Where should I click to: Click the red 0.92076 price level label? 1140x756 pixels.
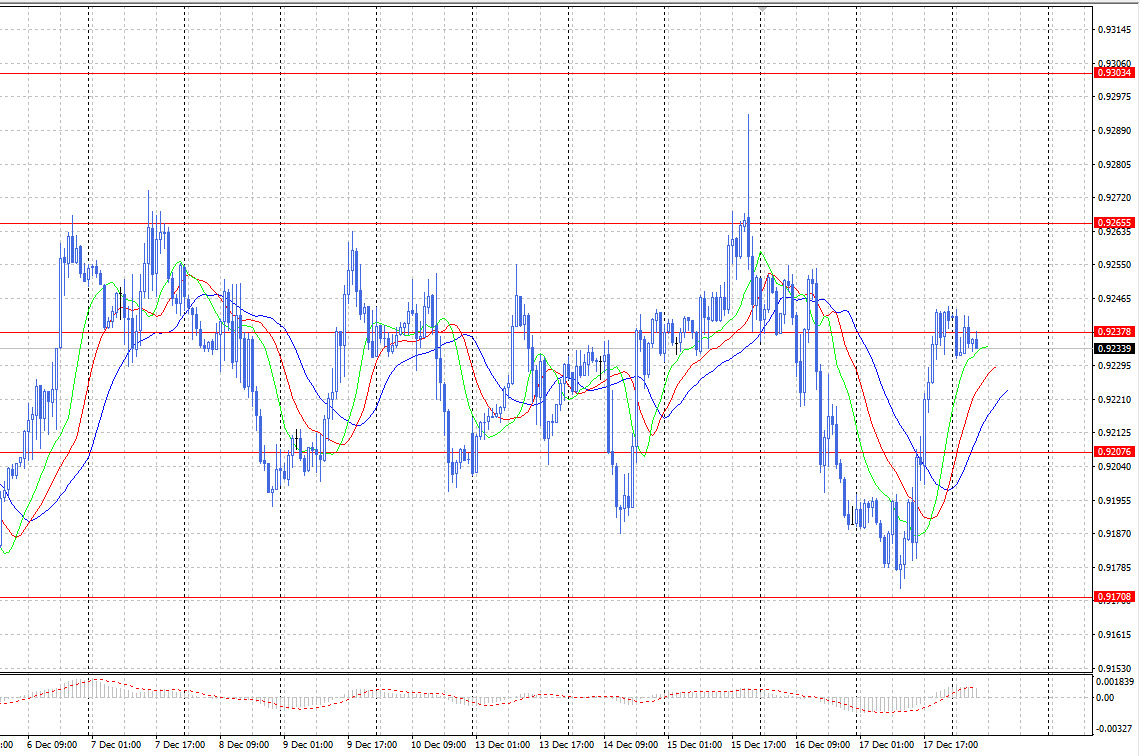1114,452
